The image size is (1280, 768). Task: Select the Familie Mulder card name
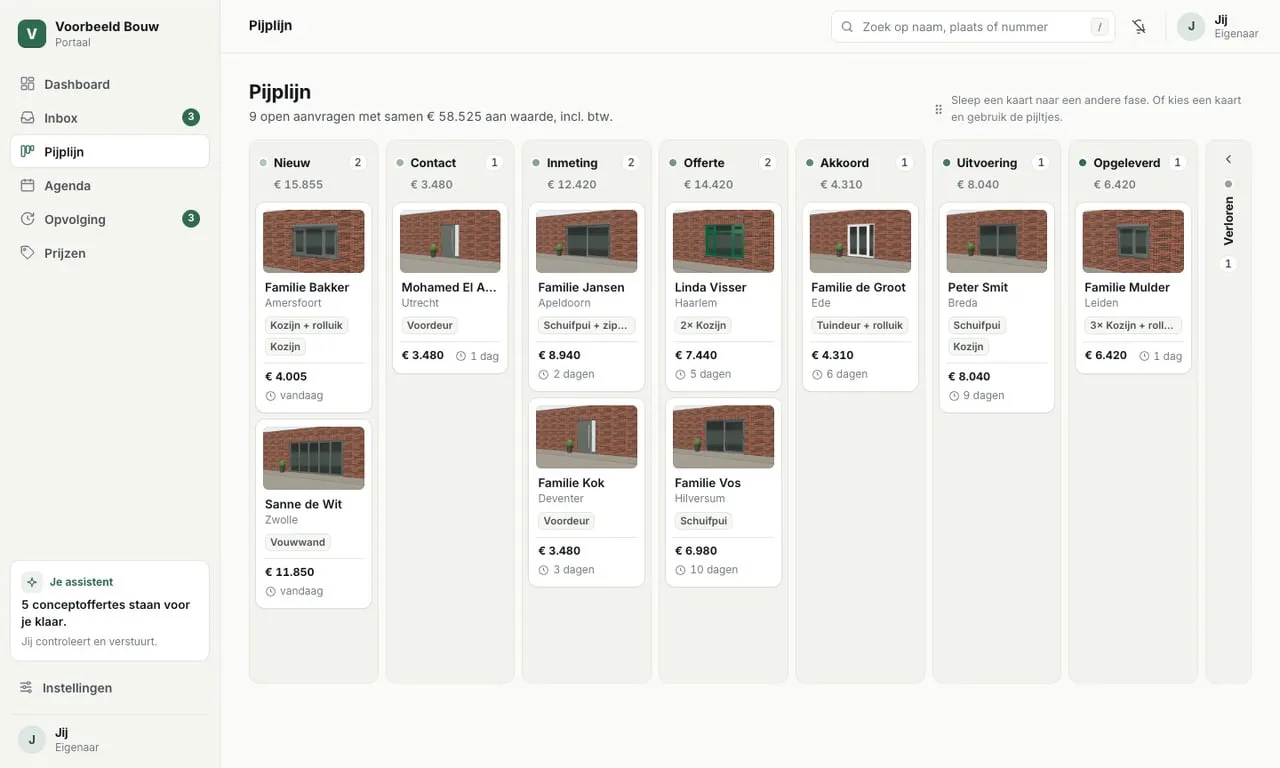1127,287
